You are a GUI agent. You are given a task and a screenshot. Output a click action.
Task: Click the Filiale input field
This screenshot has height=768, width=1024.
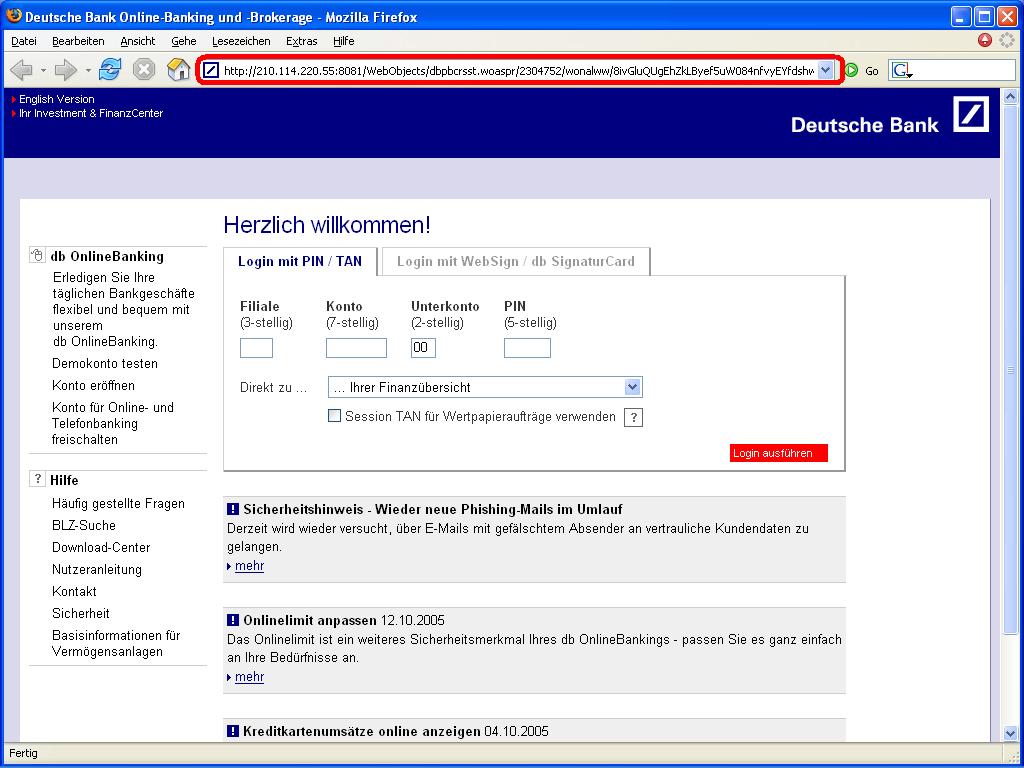[256, 348]
